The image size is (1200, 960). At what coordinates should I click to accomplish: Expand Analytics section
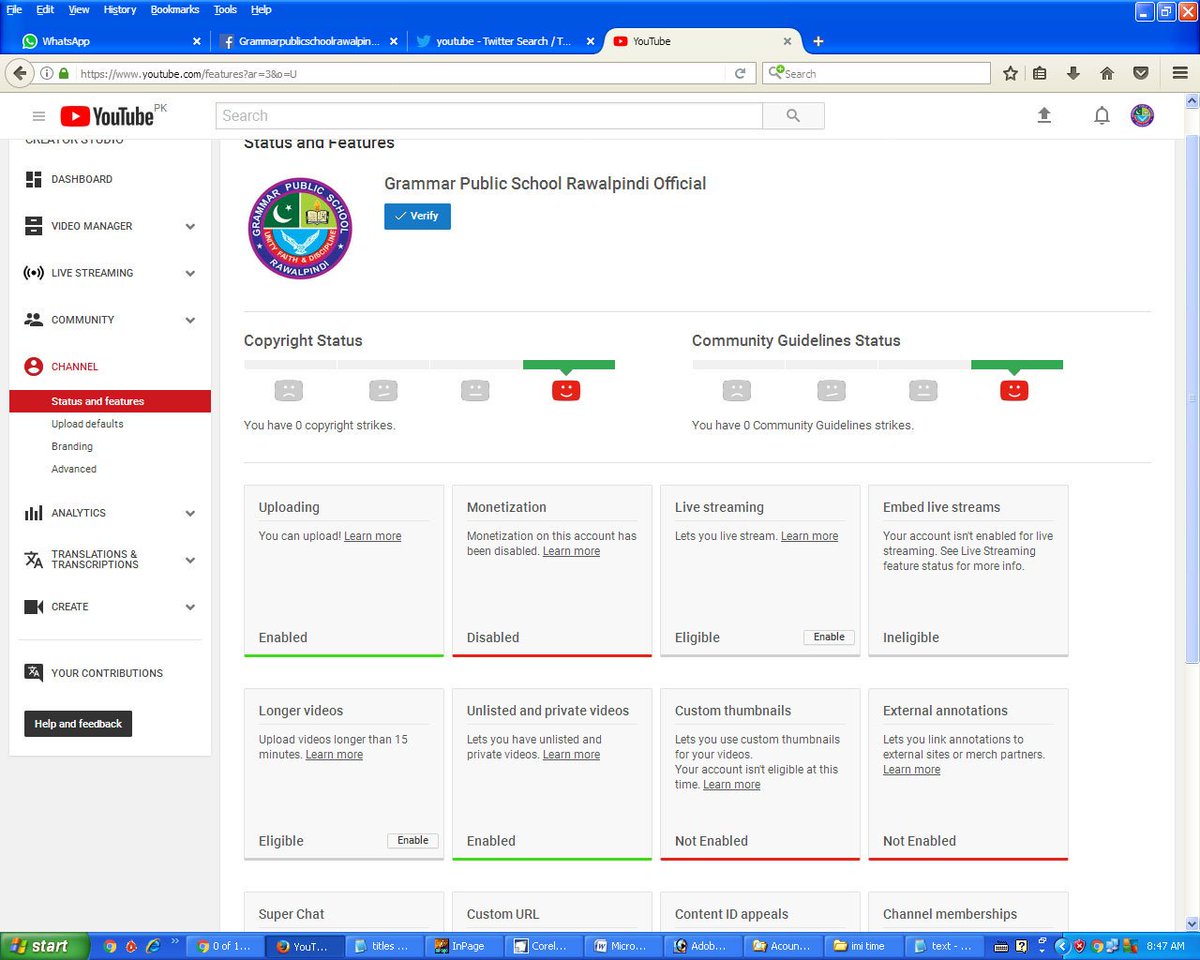tap(190, 514)
